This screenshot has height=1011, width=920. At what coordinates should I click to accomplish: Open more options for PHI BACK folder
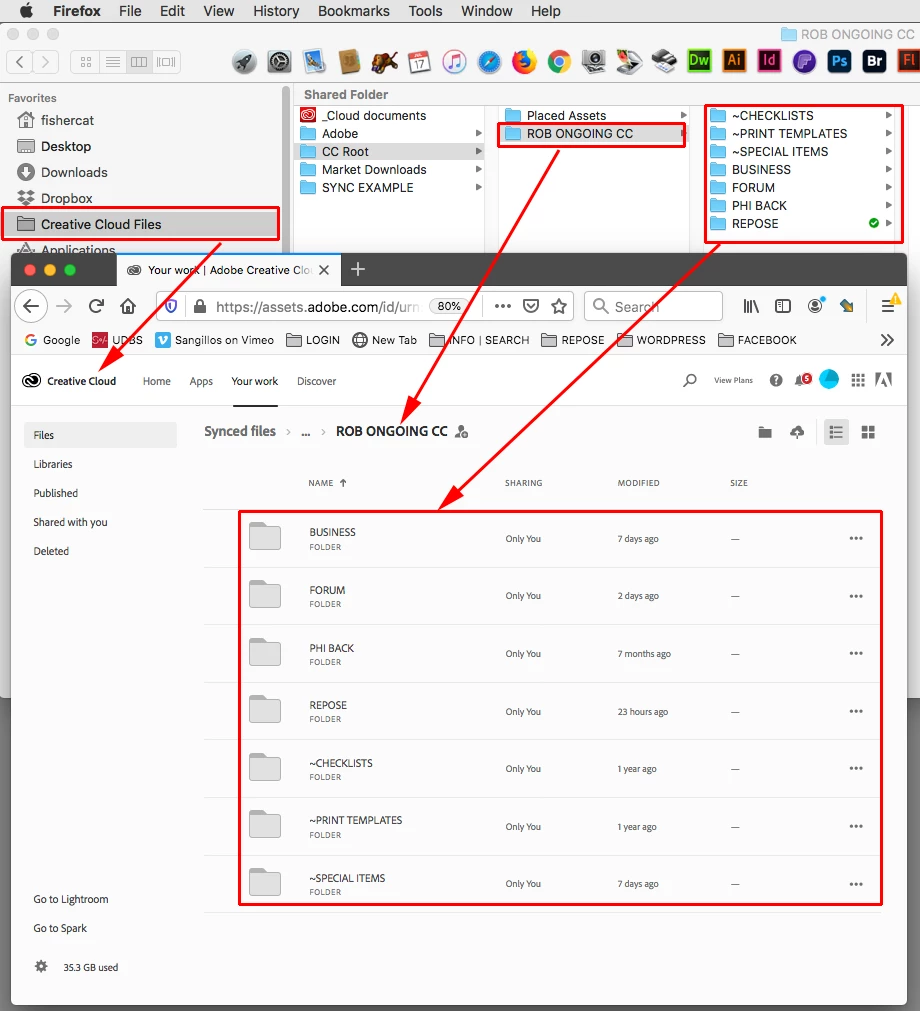click(x=856, y=653)
